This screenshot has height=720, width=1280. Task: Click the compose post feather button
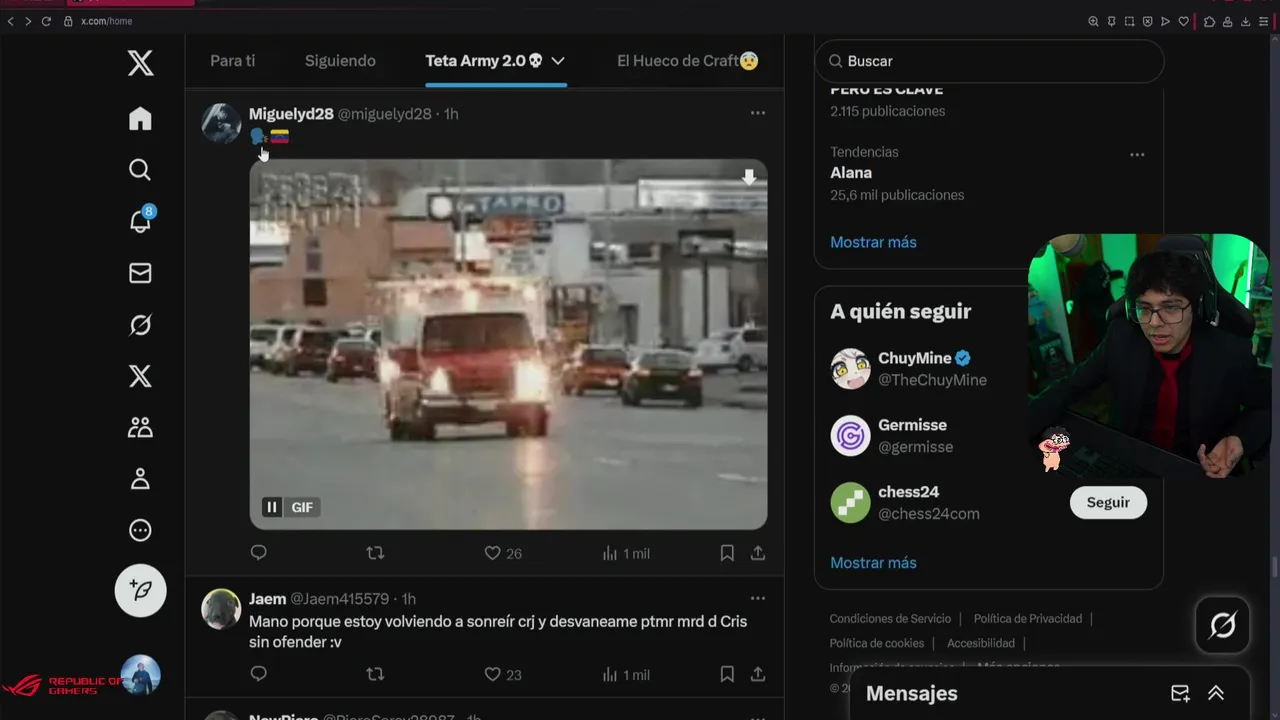pos(140,591)
